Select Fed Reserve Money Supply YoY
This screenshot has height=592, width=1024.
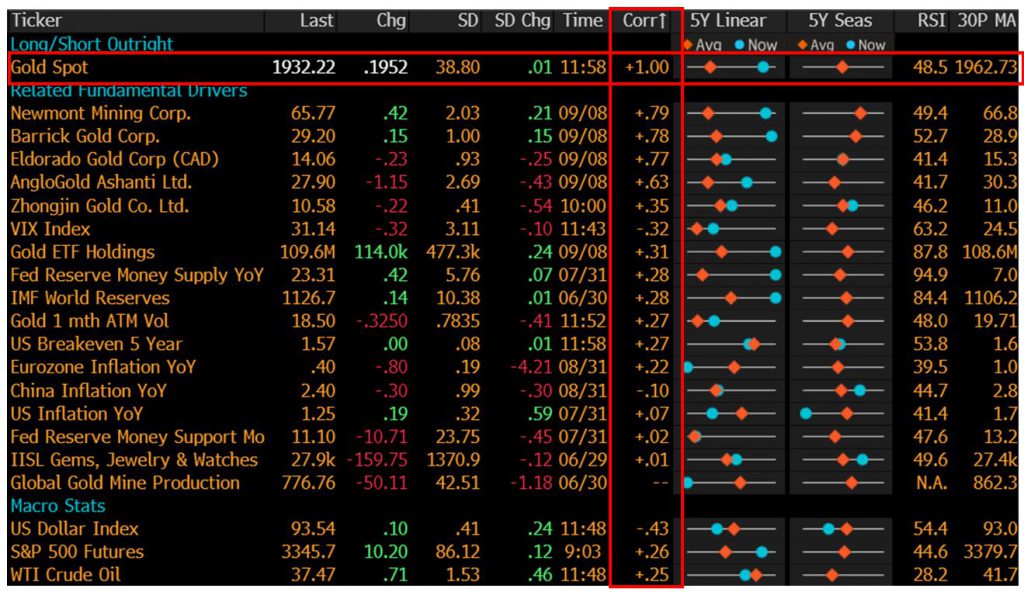[x=136, y=274]
